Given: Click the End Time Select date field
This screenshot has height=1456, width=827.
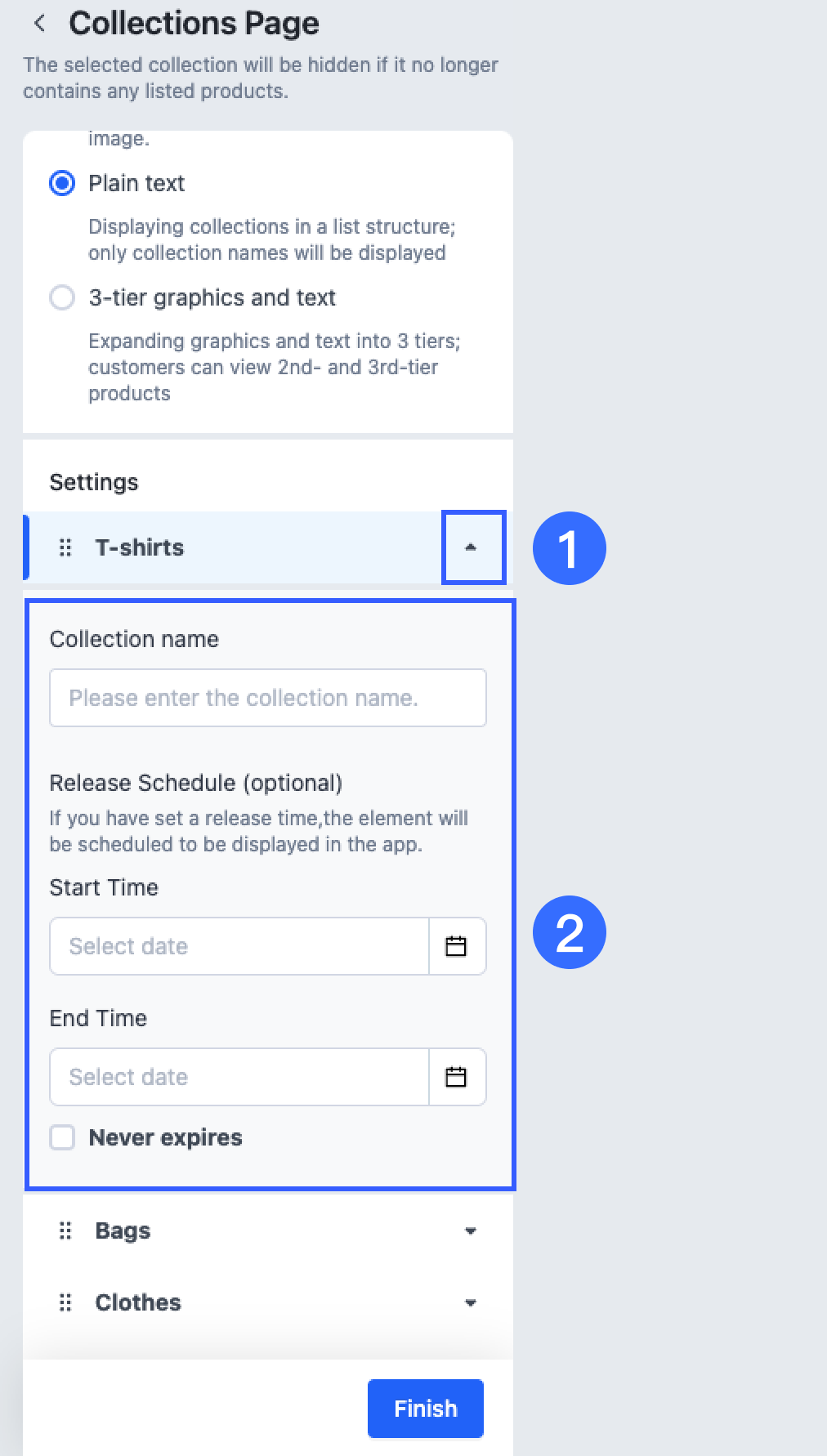Looking at the screenshot, I should tap(239, 1077).
